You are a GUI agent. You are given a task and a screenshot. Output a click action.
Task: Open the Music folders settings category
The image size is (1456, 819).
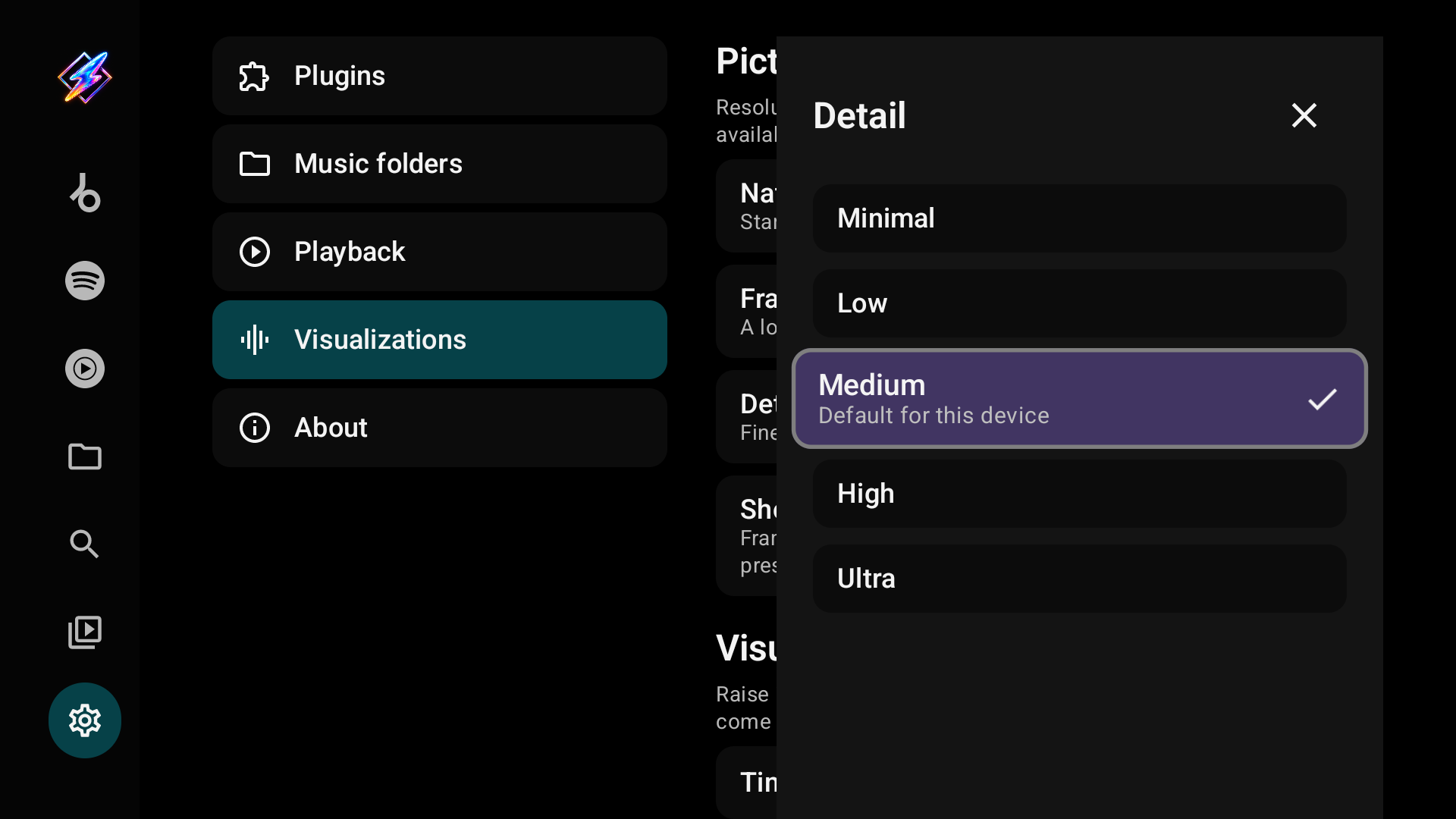(x=440, y=164)
